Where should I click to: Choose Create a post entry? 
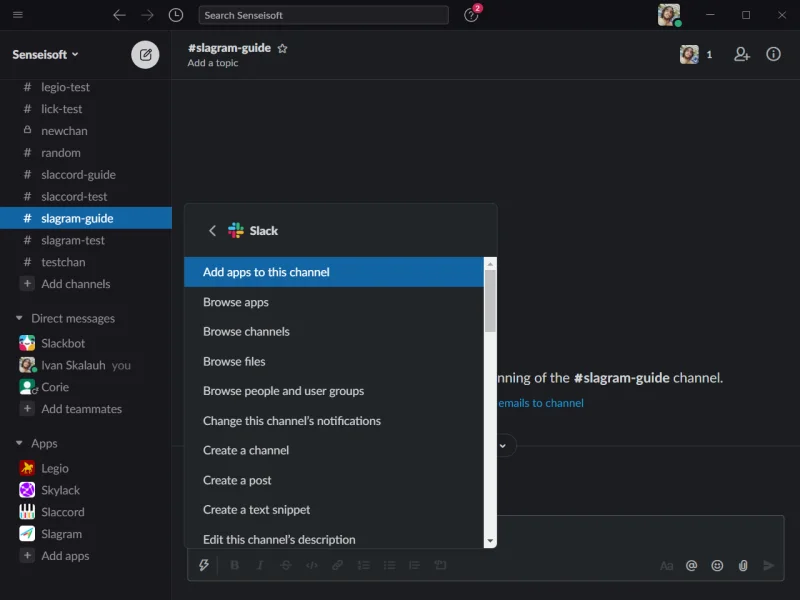click(x=334, y=481)
